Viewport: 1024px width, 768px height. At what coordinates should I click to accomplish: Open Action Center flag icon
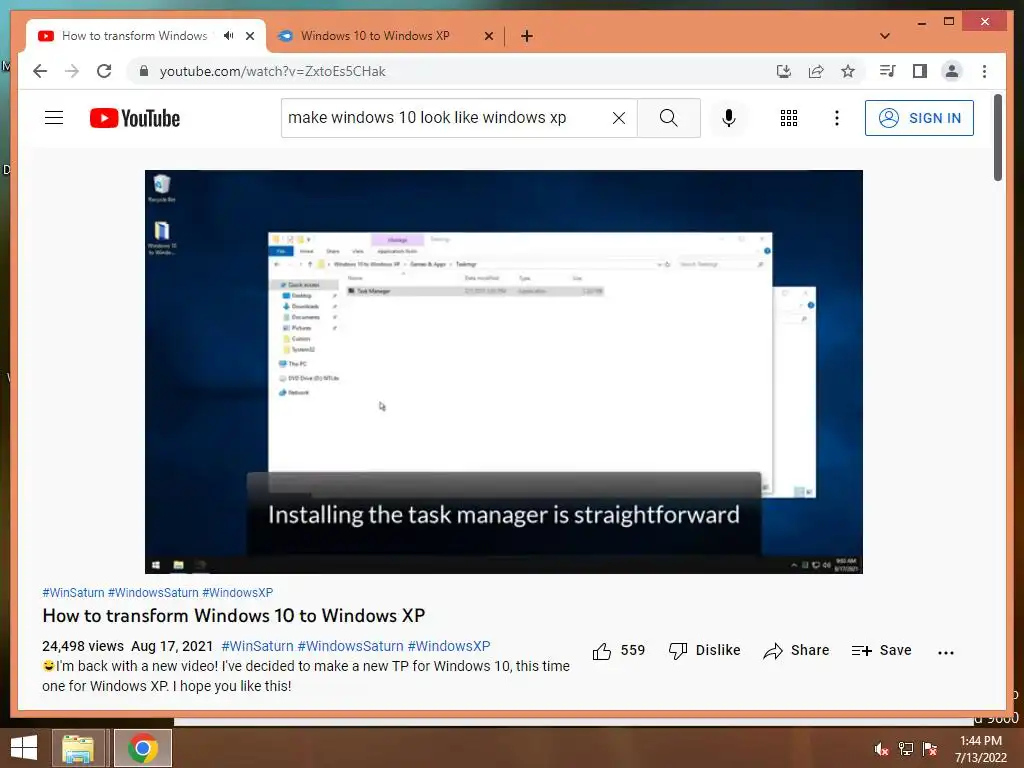(930, 749)
